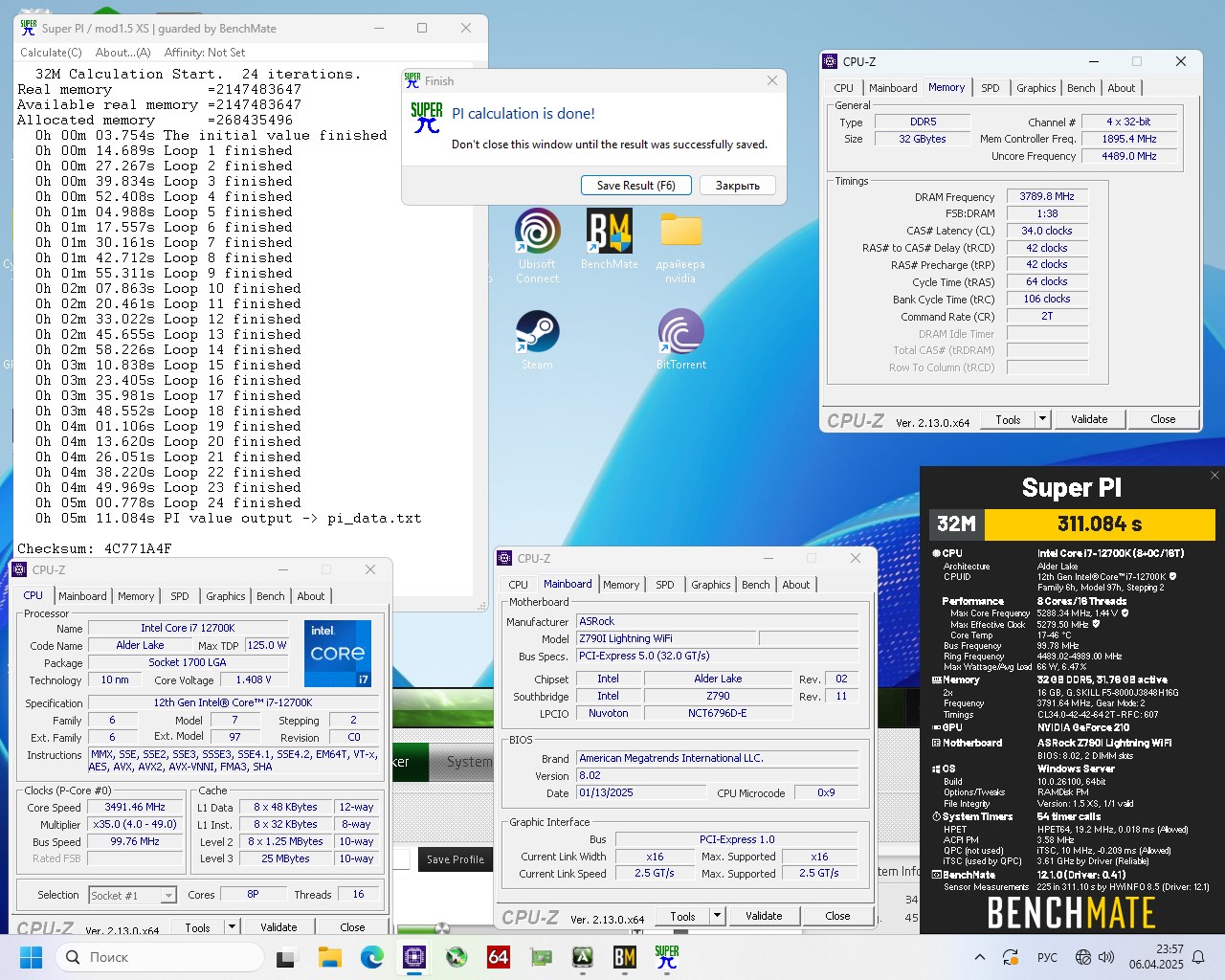Click the DRAM Frequency value 3789.8 MHz
Image resolution: width=1225 pixels, height=980 pixels.
1048,196
